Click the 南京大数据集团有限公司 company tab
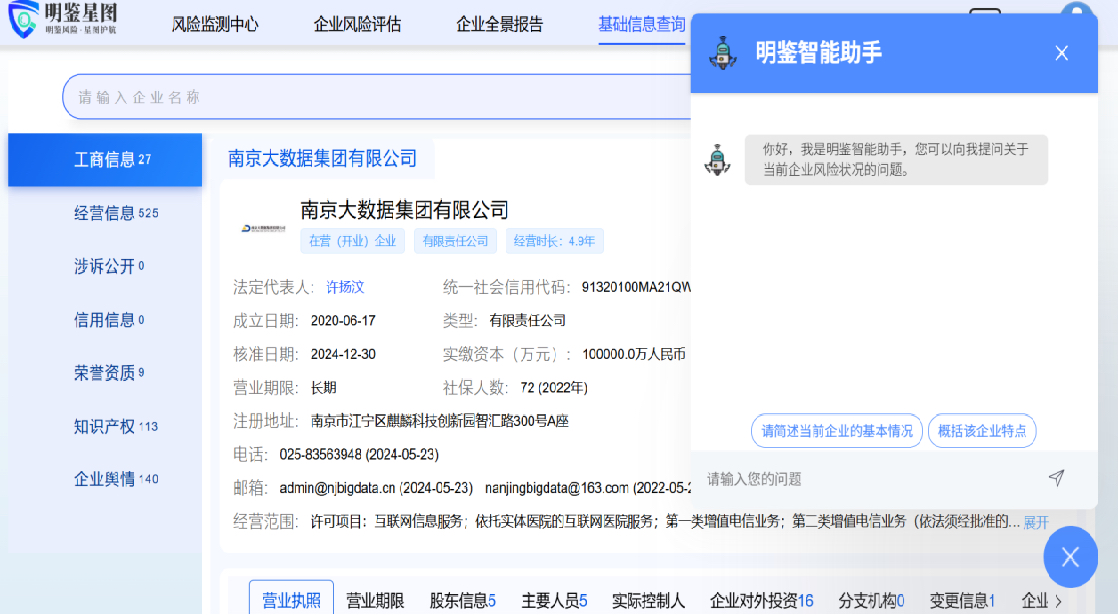Image resolution: width=1118 pixels, height=615 pixels. (322, 158)
